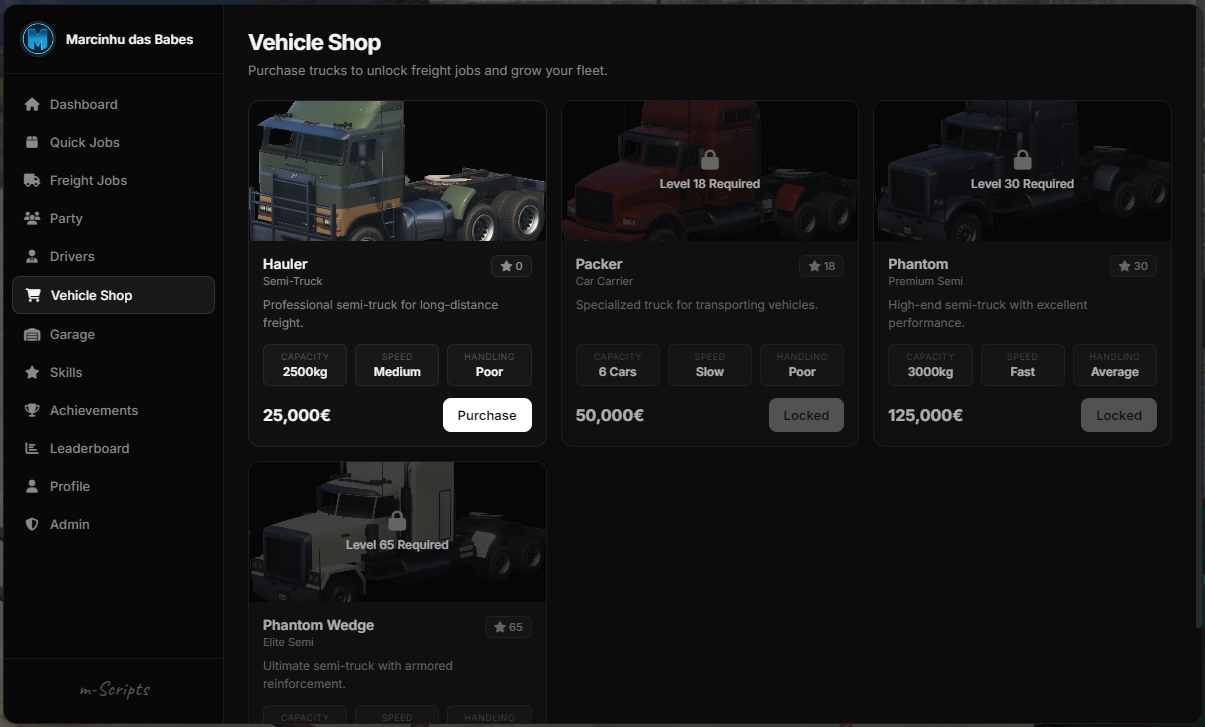Screen dimensions: 1205x727
Task: Click the m-Scripts footer label
Action: click(x=115, y=689)
